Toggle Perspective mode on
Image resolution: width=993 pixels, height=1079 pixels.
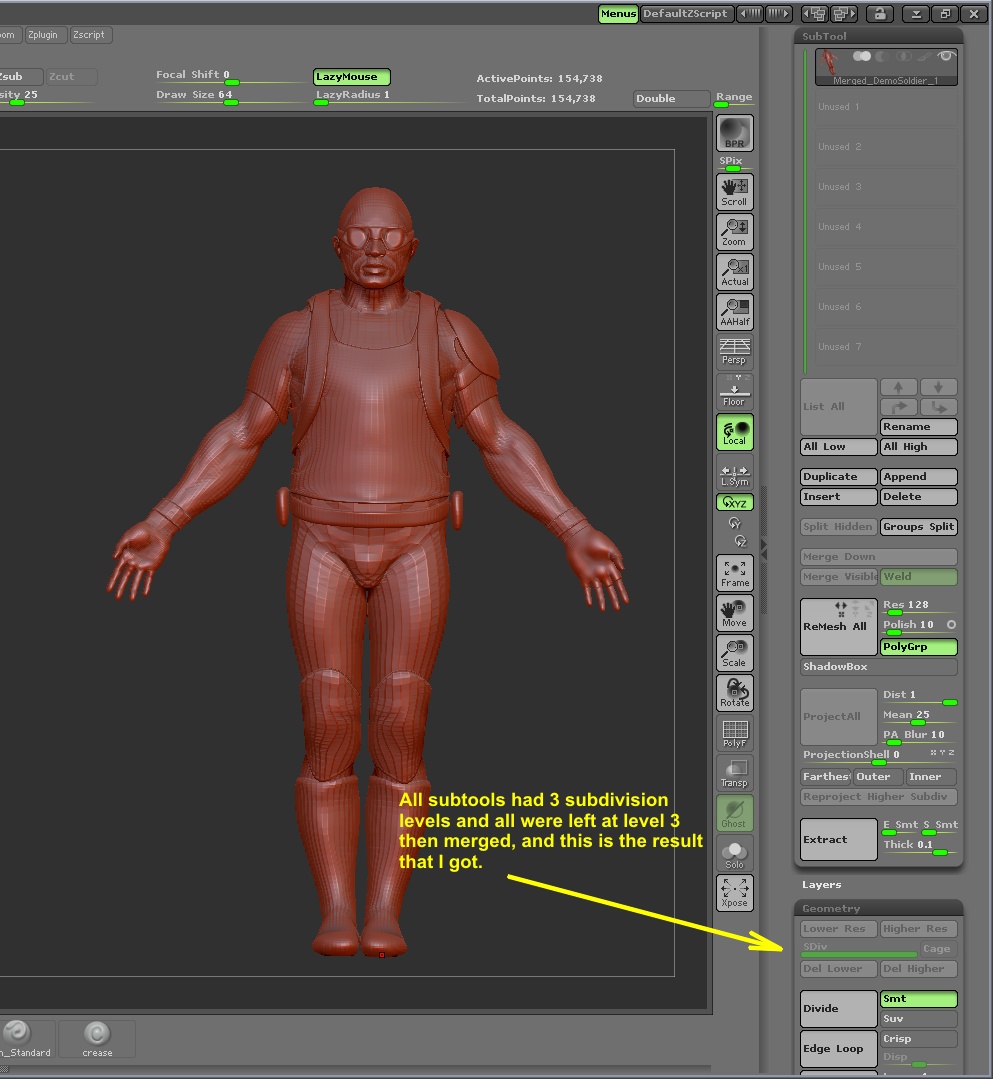(x=735, y=351)
